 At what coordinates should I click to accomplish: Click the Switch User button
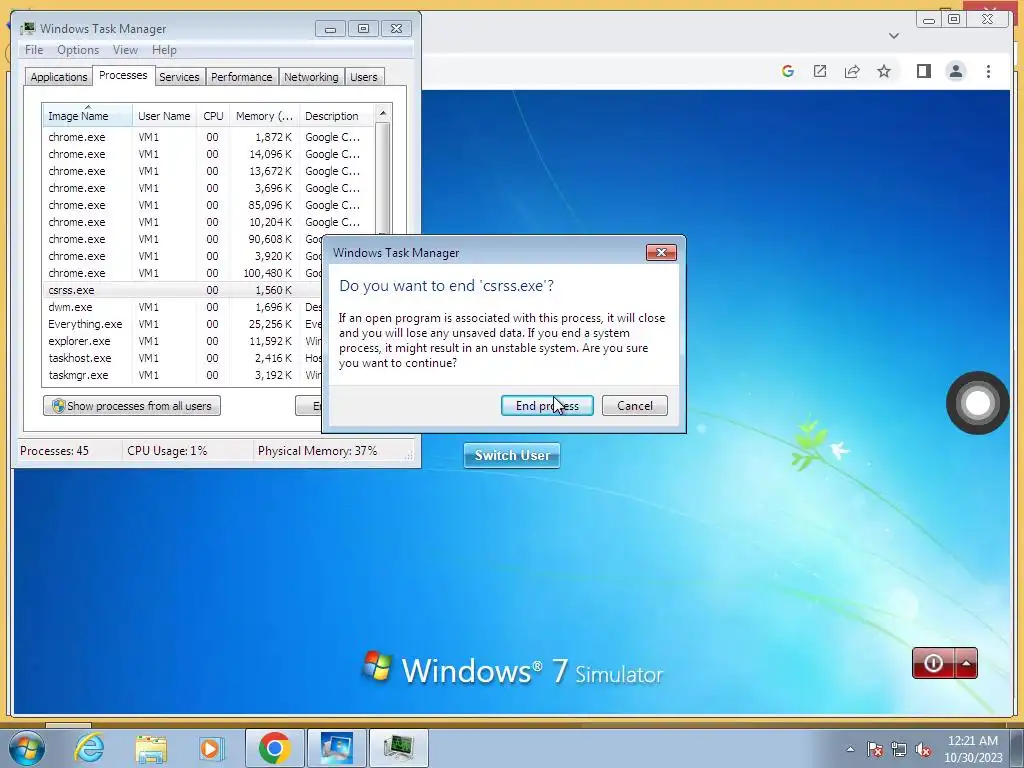(x=512, y=455)
